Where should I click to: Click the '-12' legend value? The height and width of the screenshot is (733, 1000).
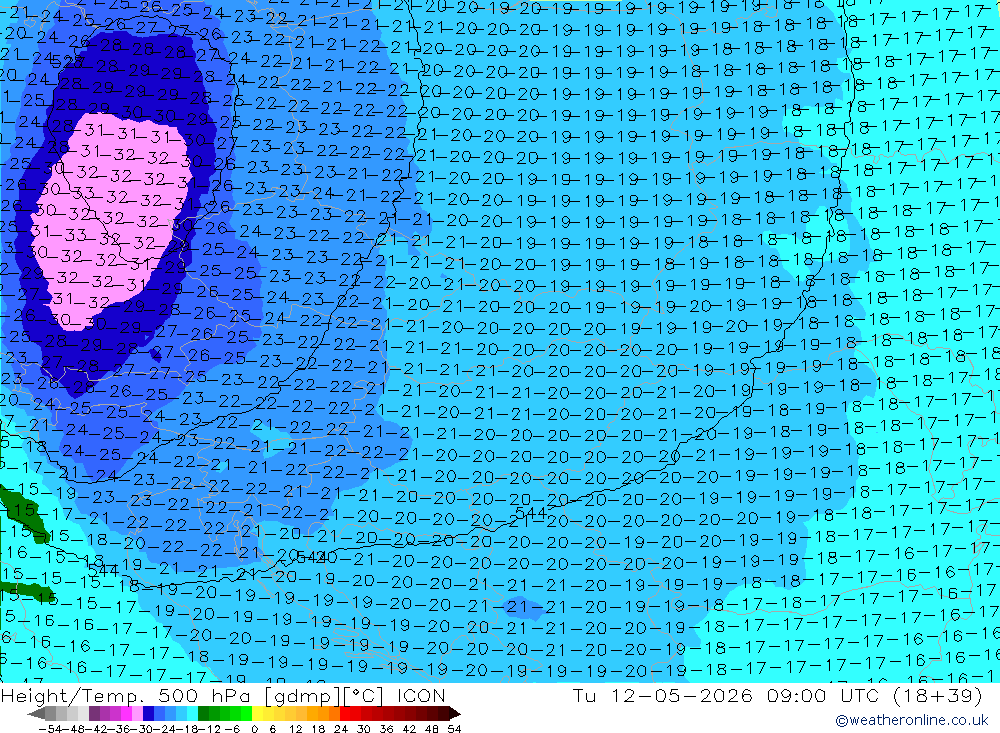[210, 729]
